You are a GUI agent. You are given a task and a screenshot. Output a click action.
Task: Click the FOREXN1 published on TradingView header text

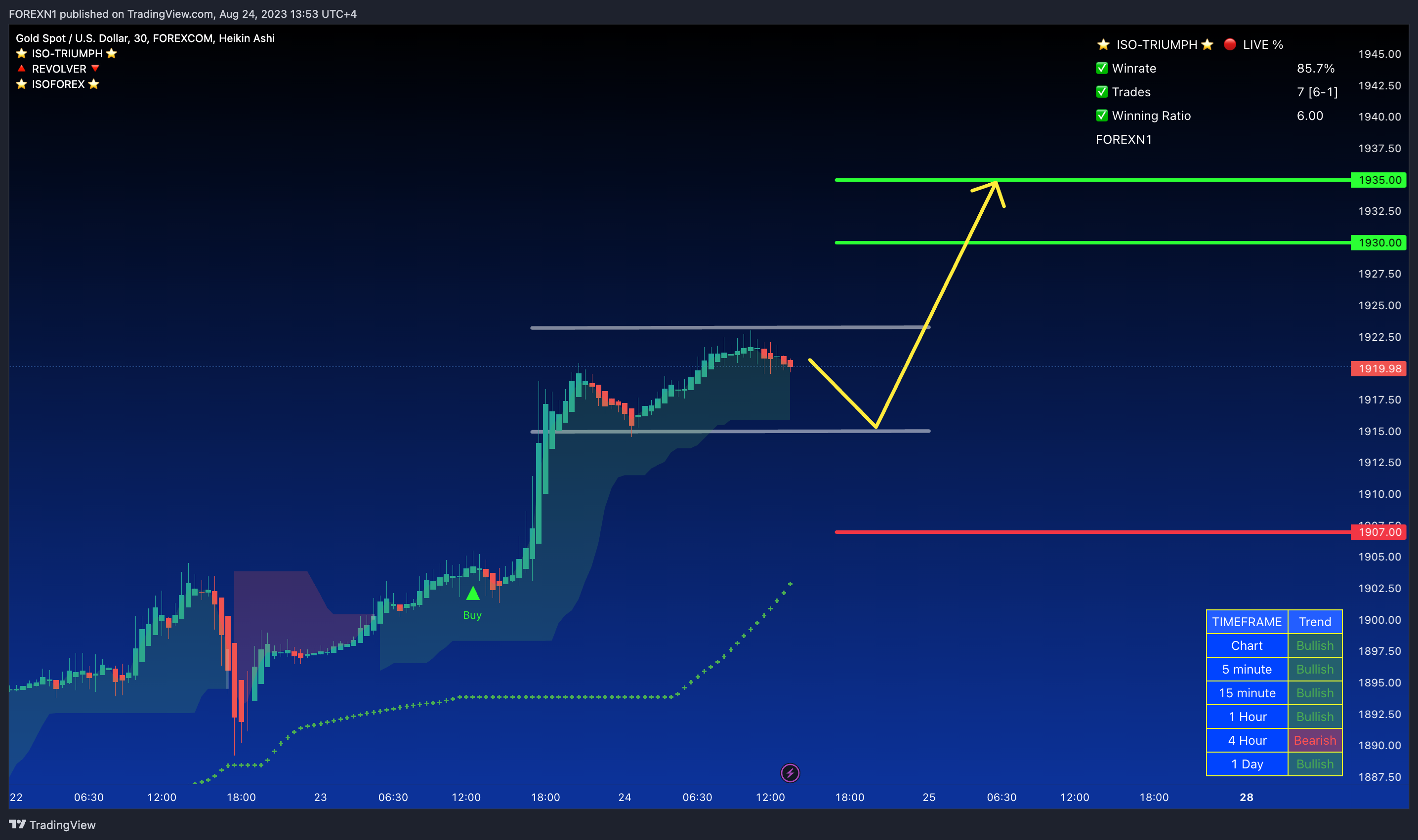point(182,14)
